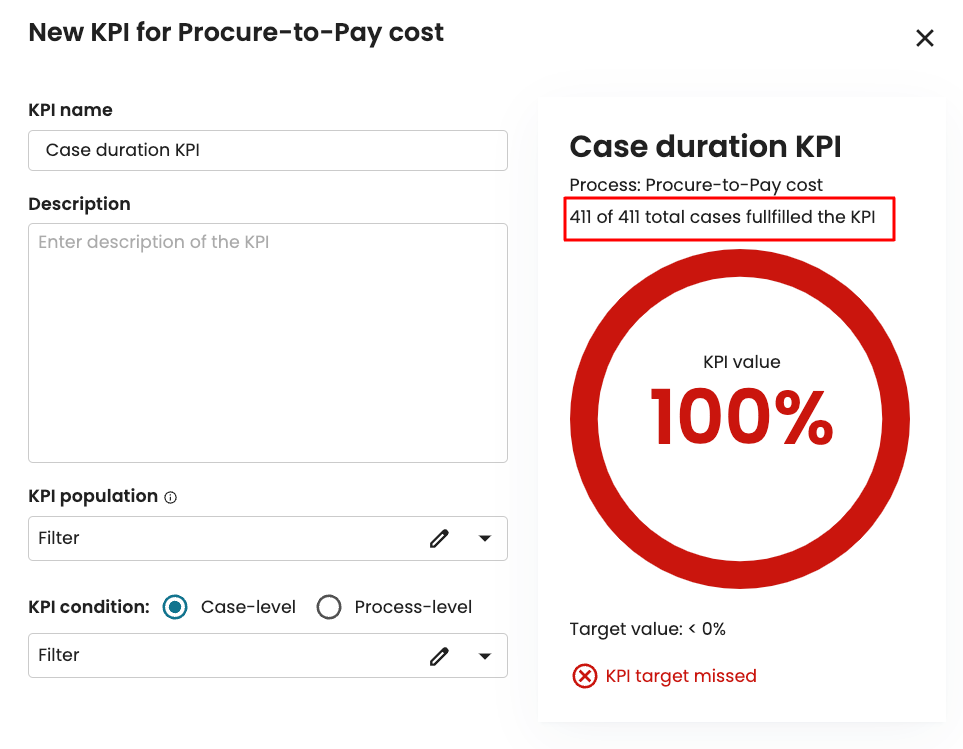Open the KPI population Filter combo box
The image size is (963, 749).
point(220,538)
